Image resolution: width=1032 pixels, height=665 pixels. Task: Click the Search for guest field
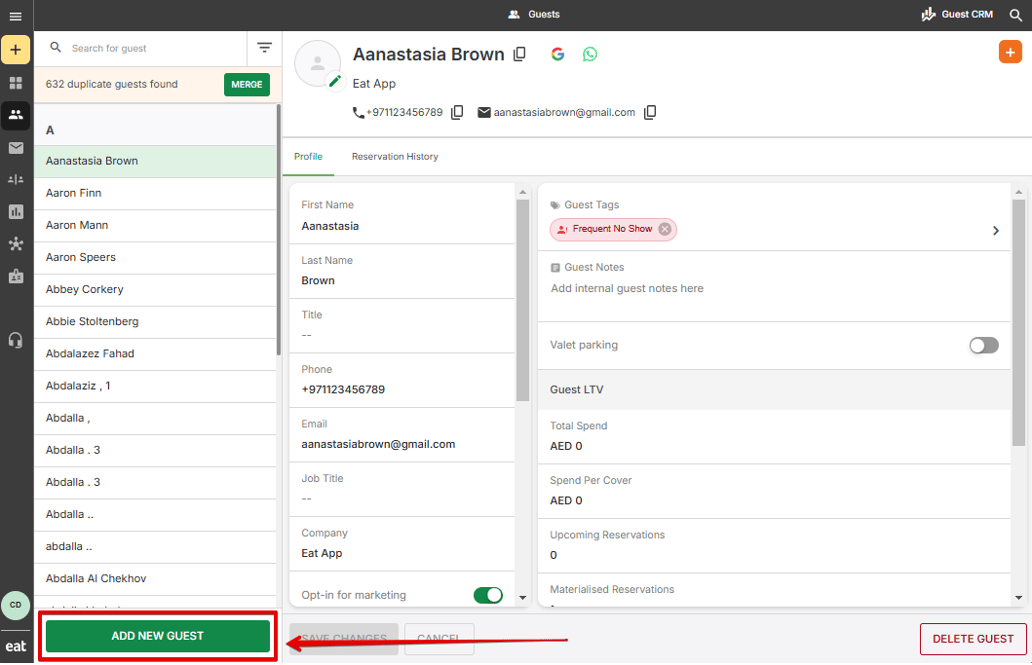[x=156, y=48]
